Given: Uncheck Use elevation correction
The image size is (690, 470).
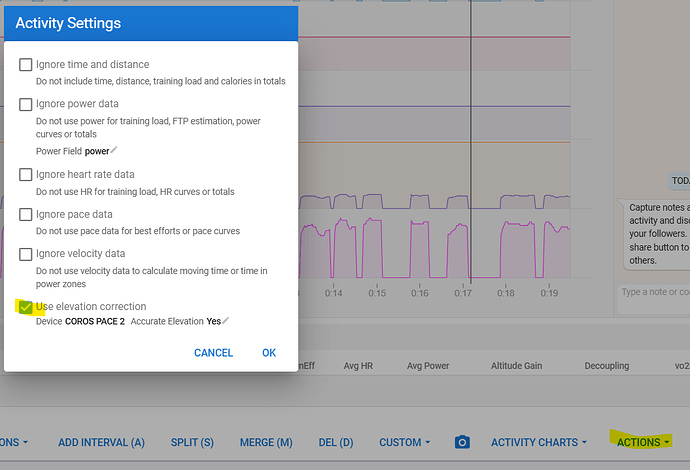Looking at the screenshot, I should [x=26, y=307].
